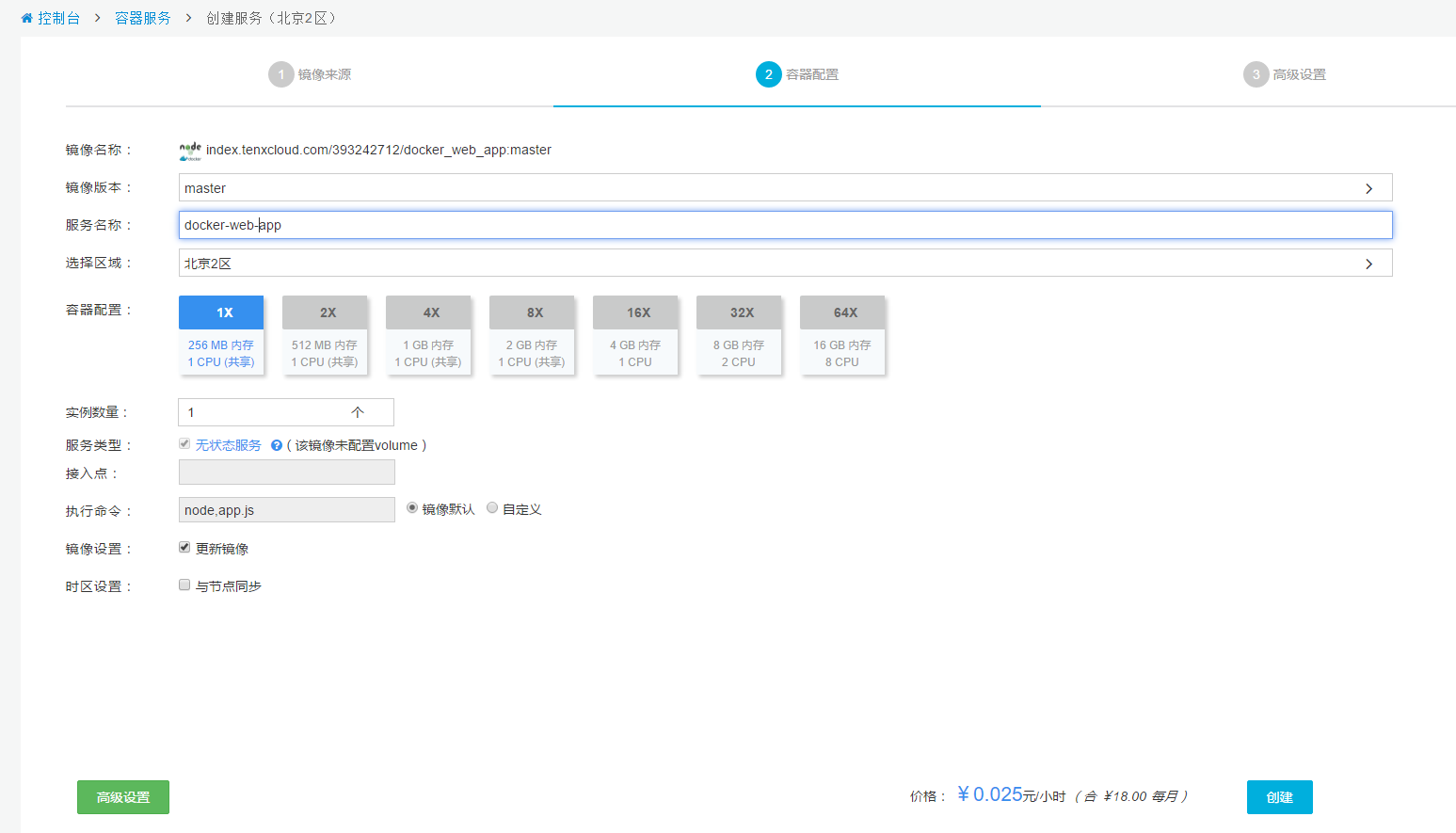Click the 该镜像未配置volume note
This screenshot has width=1456, height=833.
pos(357,445)
